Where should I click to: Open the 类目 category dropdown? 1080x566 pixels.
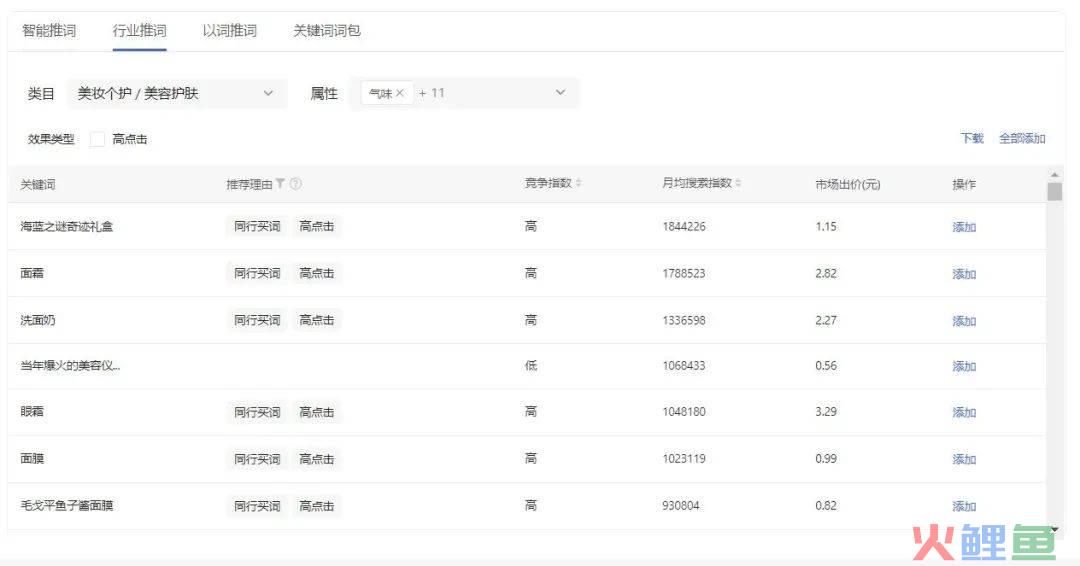pos(176,93)
